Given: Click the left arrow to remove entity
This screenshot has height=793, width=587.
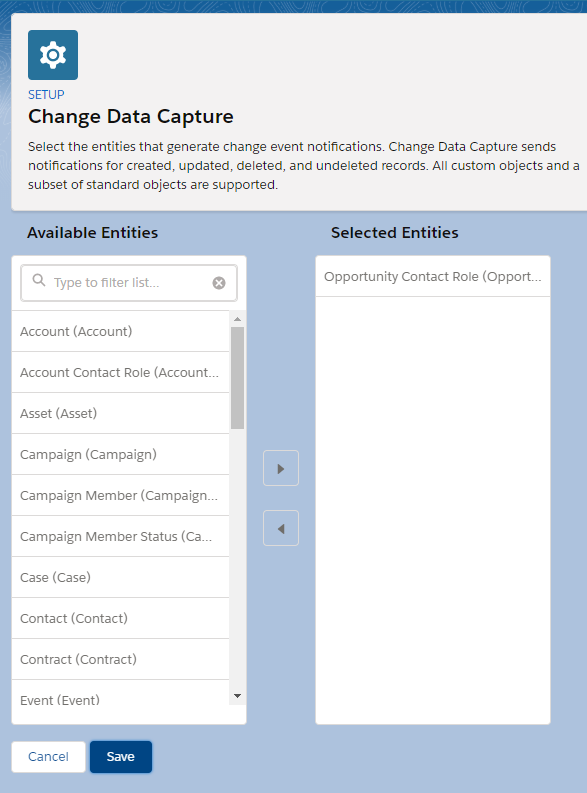Looking at the screenshot, I should tap(281, 528).
